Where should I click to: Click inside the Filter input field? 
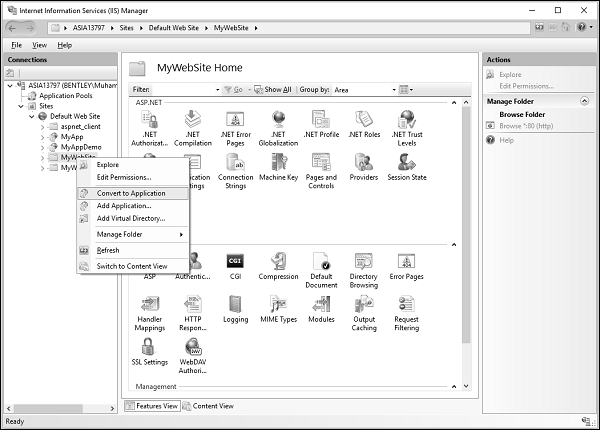185,90
